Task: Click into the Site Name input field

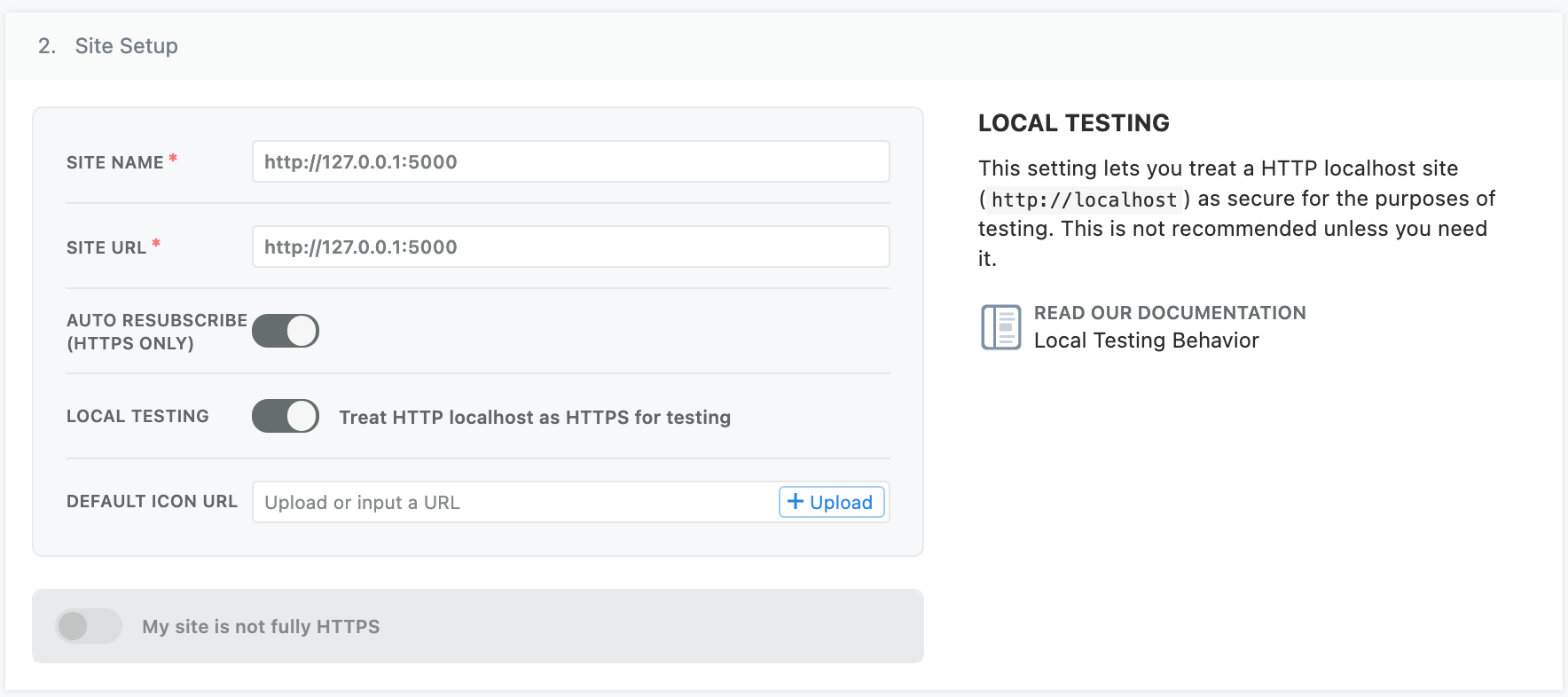Action: point(570,161)
